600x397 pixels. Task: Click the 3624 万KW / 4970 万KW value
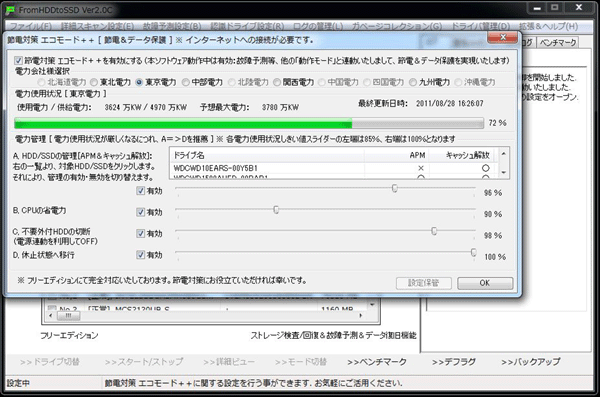(146, 108)
